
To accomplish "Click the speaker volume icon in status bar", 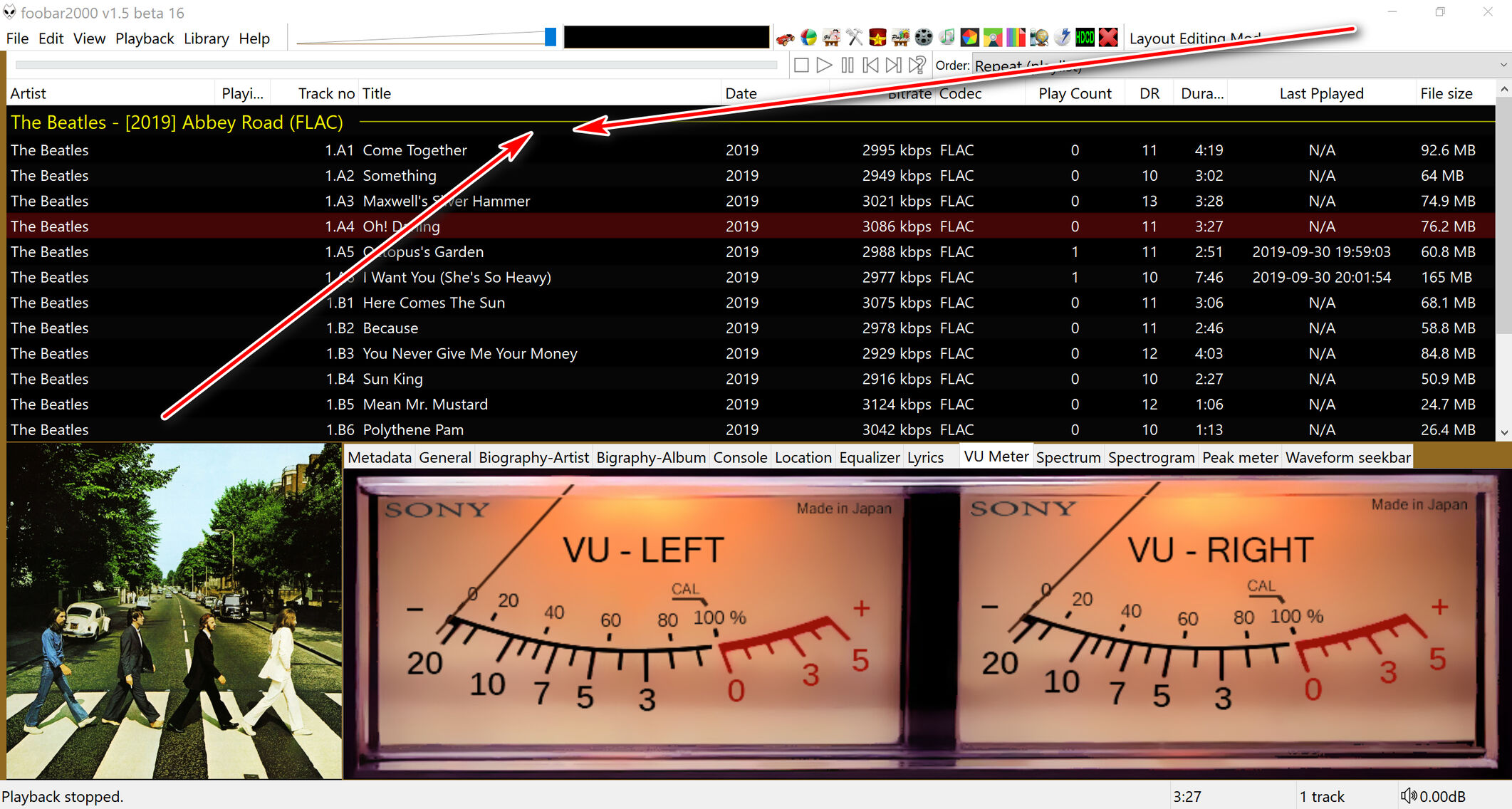I will [1408, 795].
